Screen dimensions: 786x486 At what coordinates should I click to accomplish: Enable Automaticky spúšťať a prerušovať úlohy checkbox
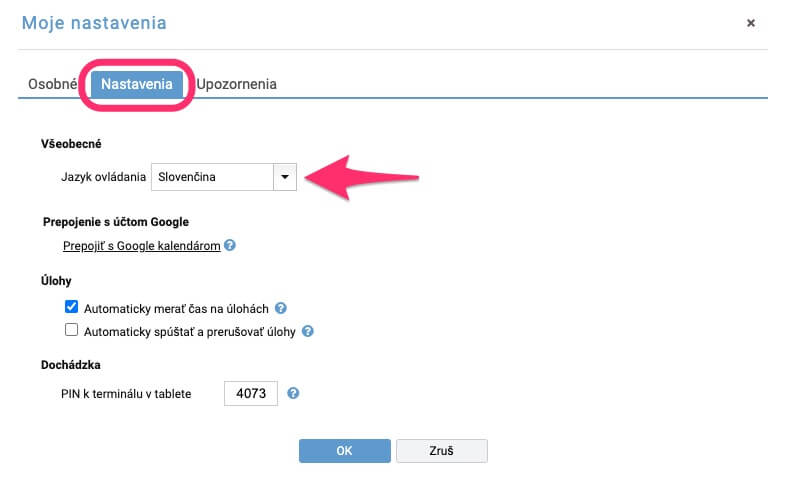[72, 330]
